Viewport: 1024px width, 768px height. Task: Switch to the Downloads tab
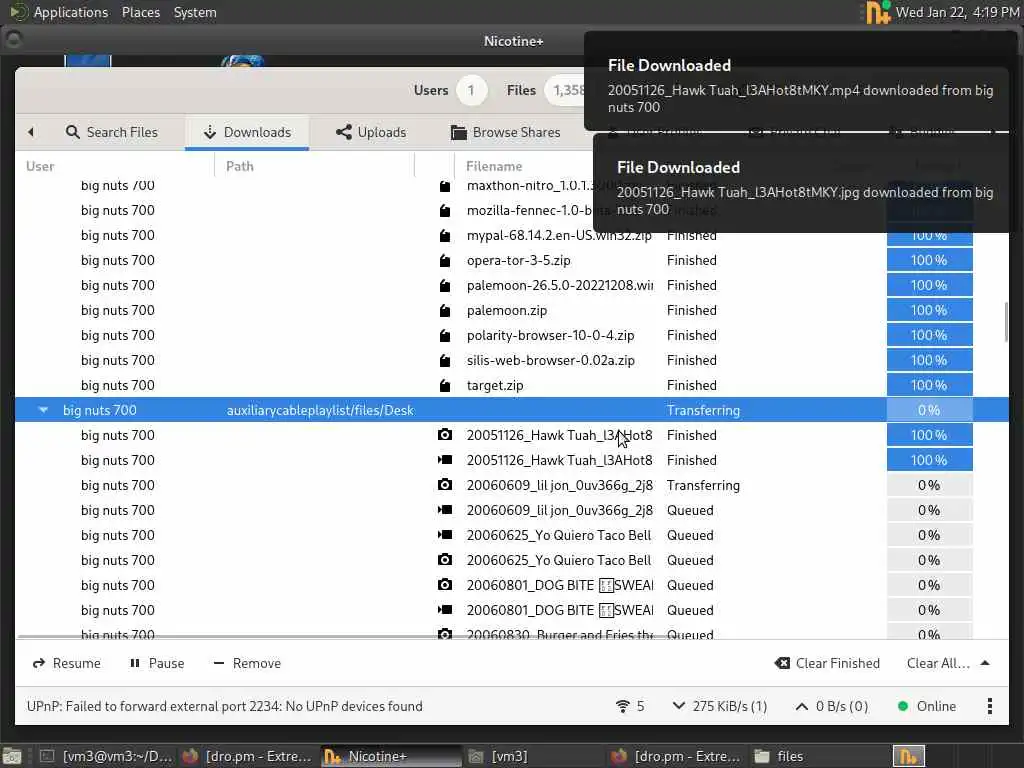click(x=247, y=132)
